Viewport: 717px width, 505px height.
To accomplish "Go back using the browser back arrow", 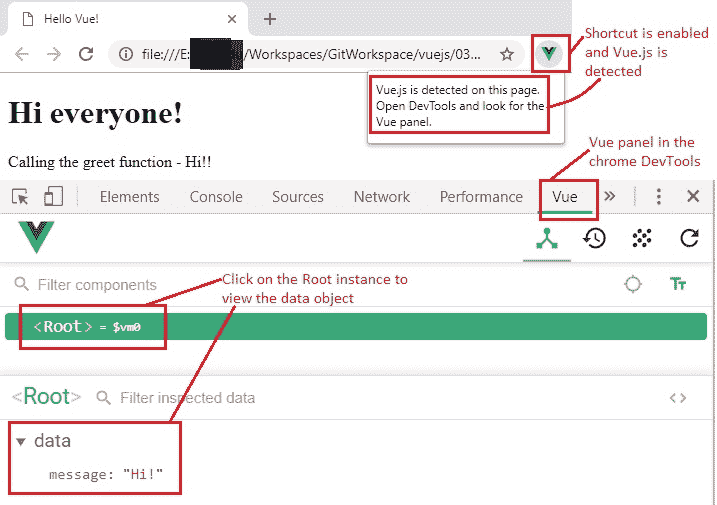I will (x=21, y=54).
